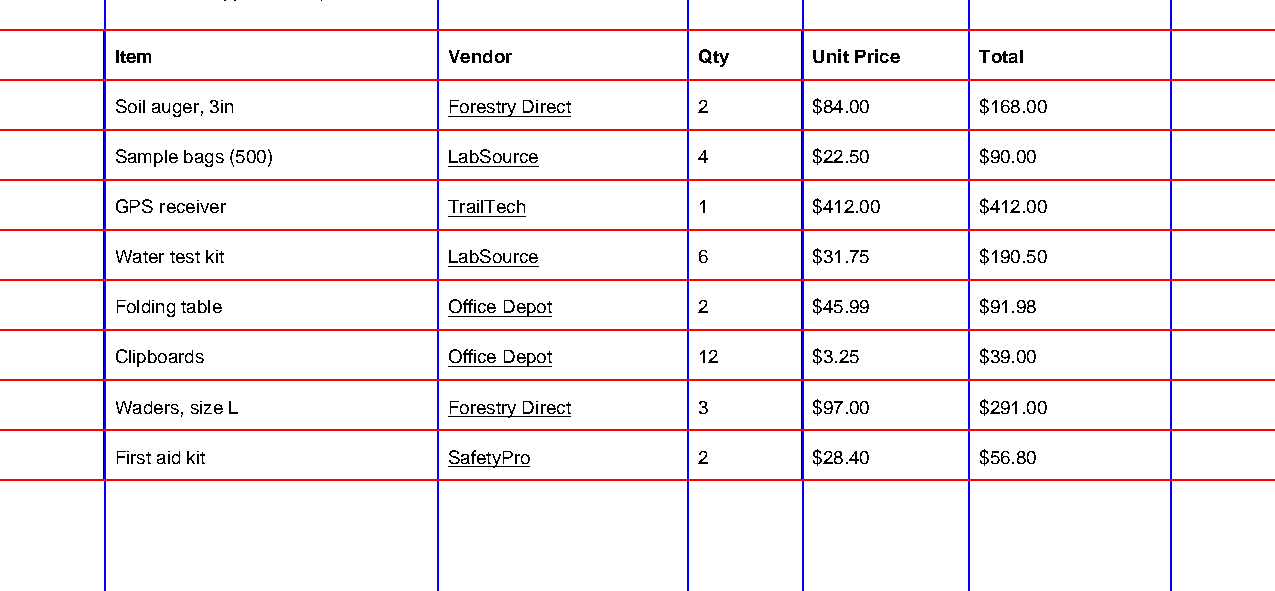Screen dimensions: 1275x591
Task: Select the GPS receiver item cell
Action: click(x=271, y=205)
